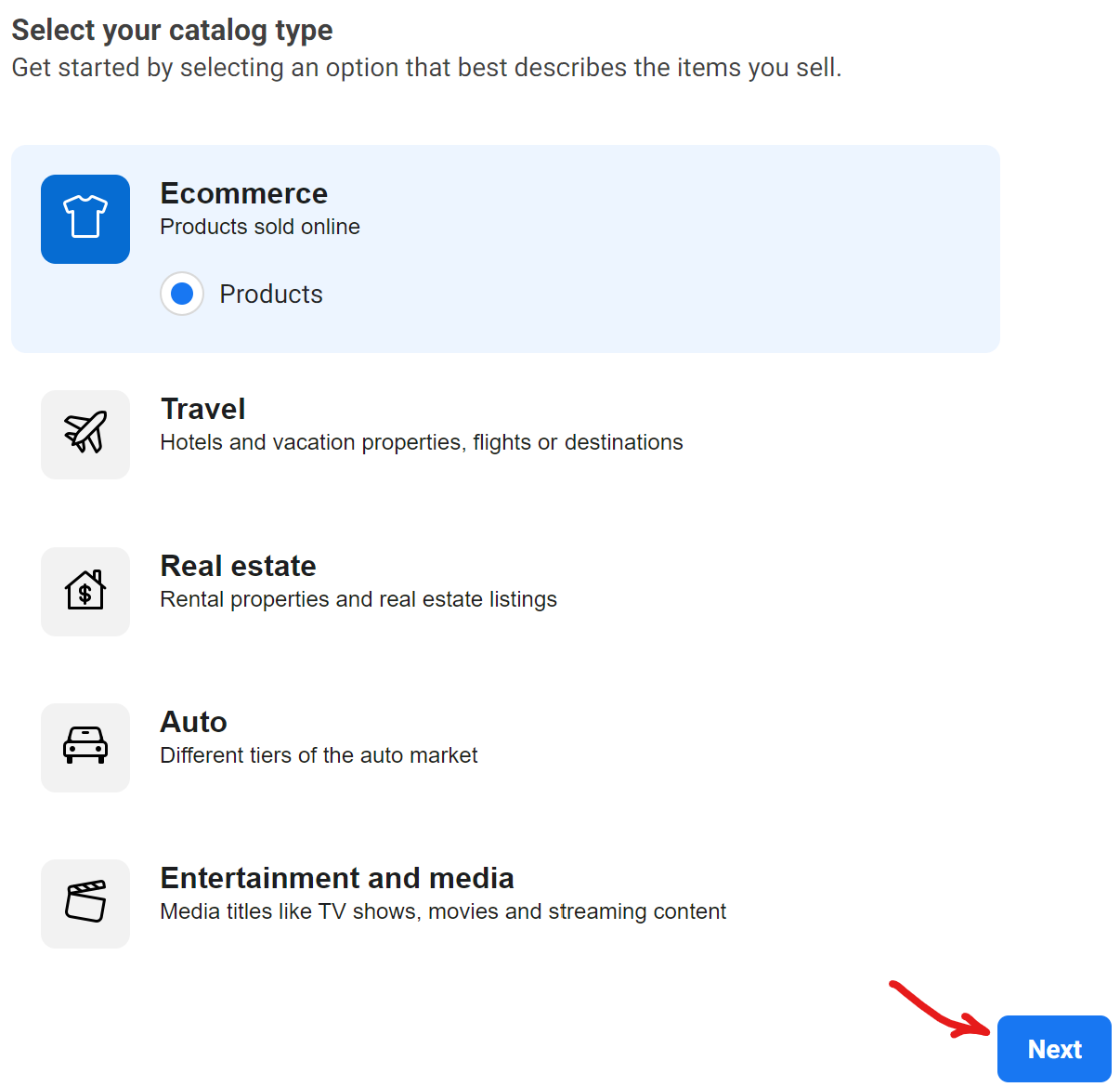Image resolution: width=1120 pixels, height=1087 pixels.
Task: Click the TV shows and movies description
Action: [443, 911]
